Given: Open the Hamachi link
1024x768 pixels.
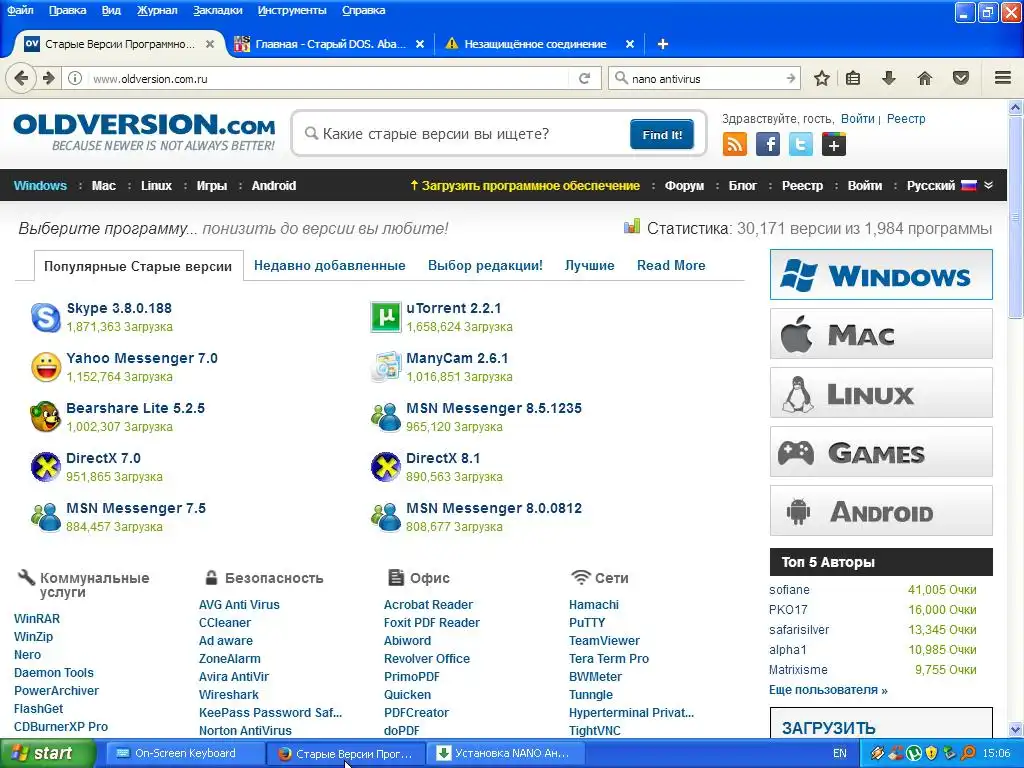Looking at the screenshot, I should click(x=594, y=605).
